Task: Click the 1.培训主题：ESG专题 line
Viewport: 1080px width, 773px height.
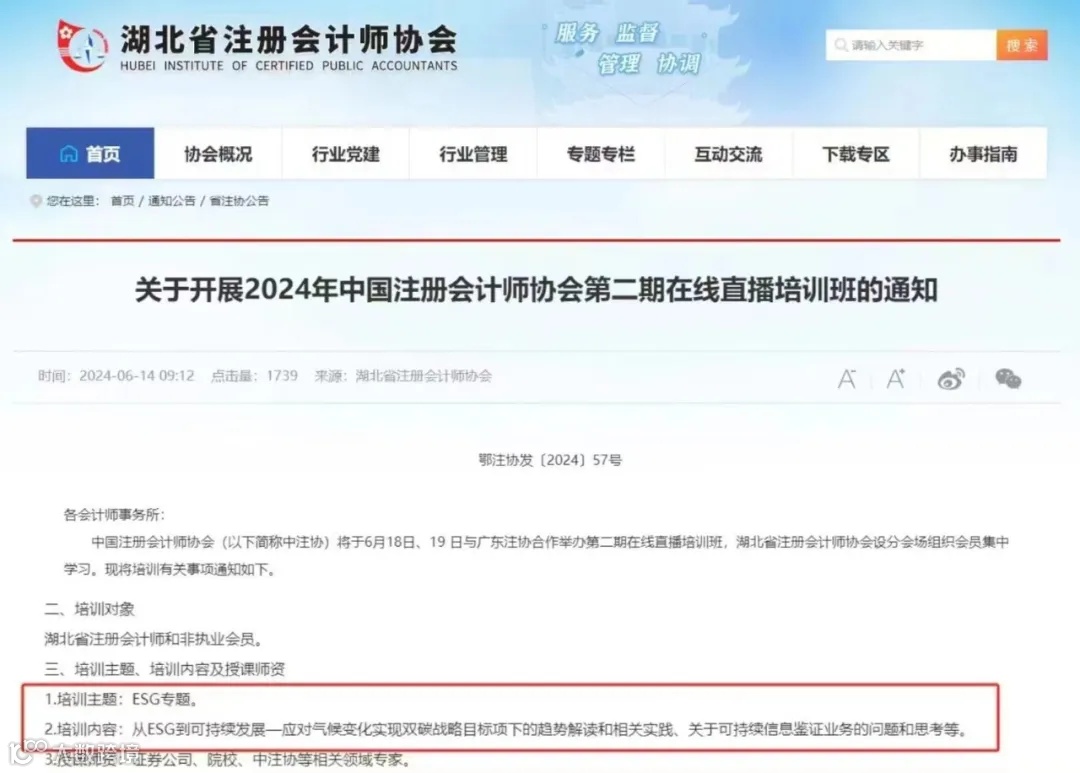Action: click(122, 699)
